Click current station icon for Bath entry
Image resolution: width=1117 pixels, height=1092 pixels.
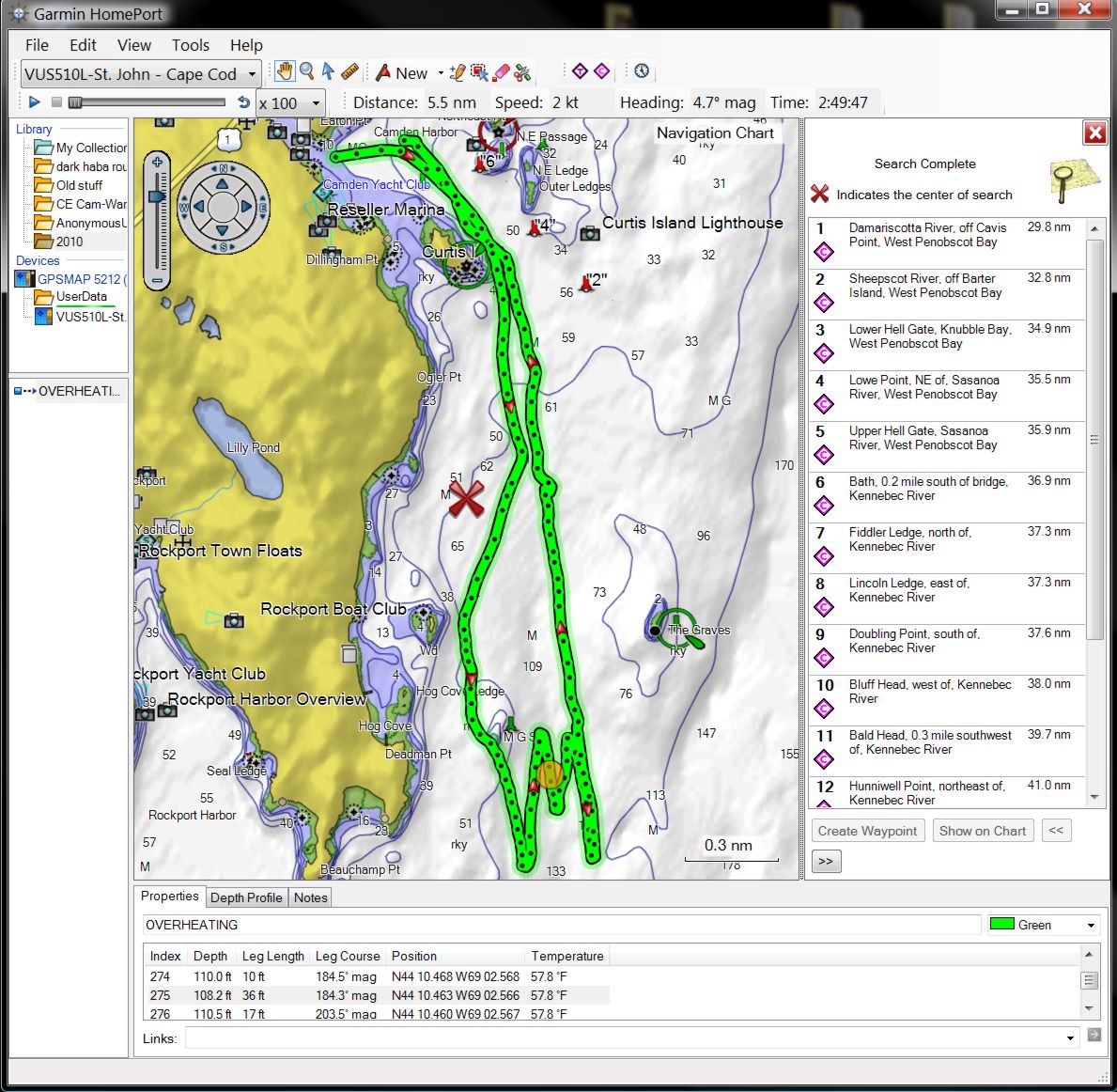824,507
